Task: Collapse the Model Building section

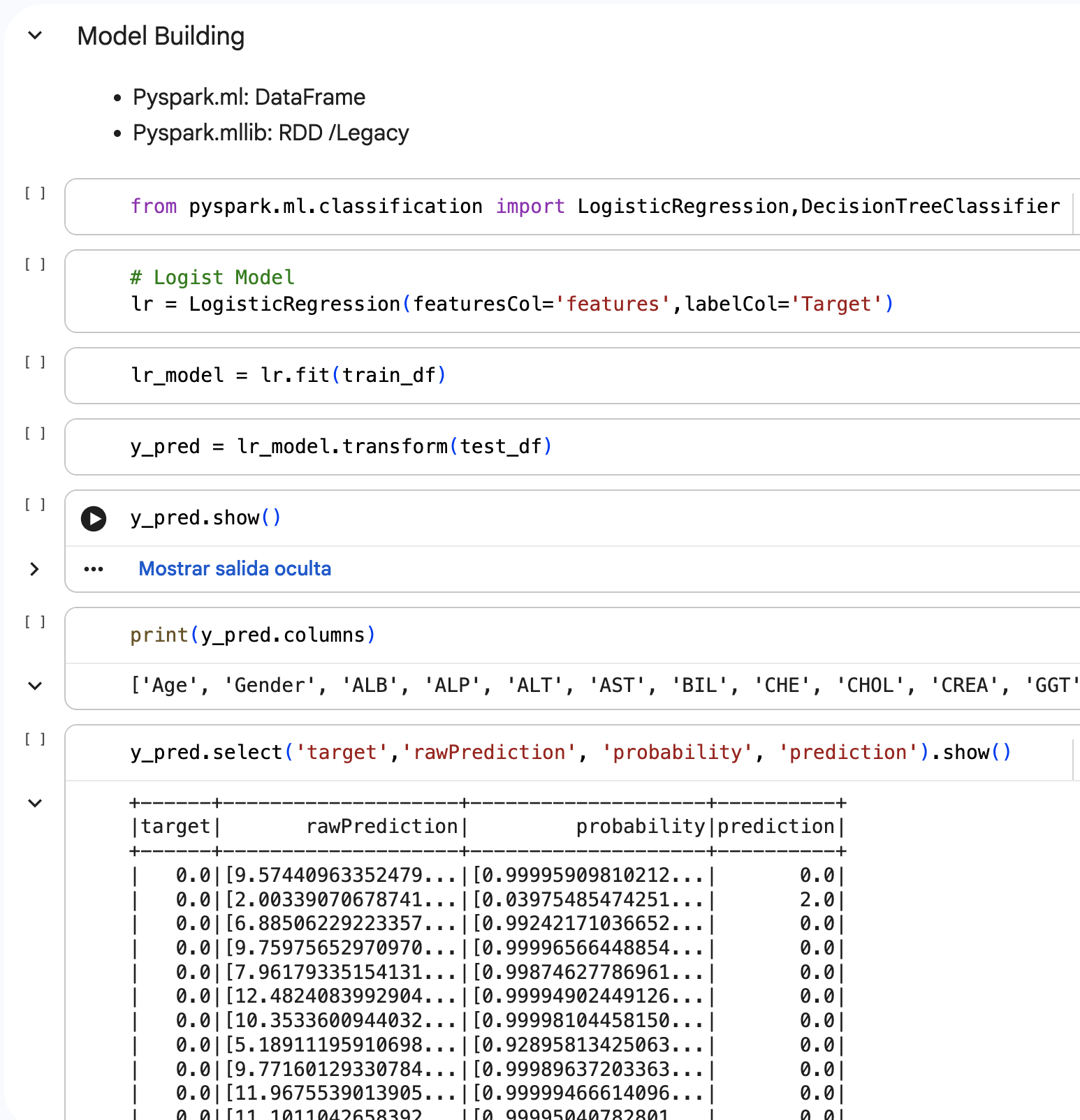Action: coord(35,36)
